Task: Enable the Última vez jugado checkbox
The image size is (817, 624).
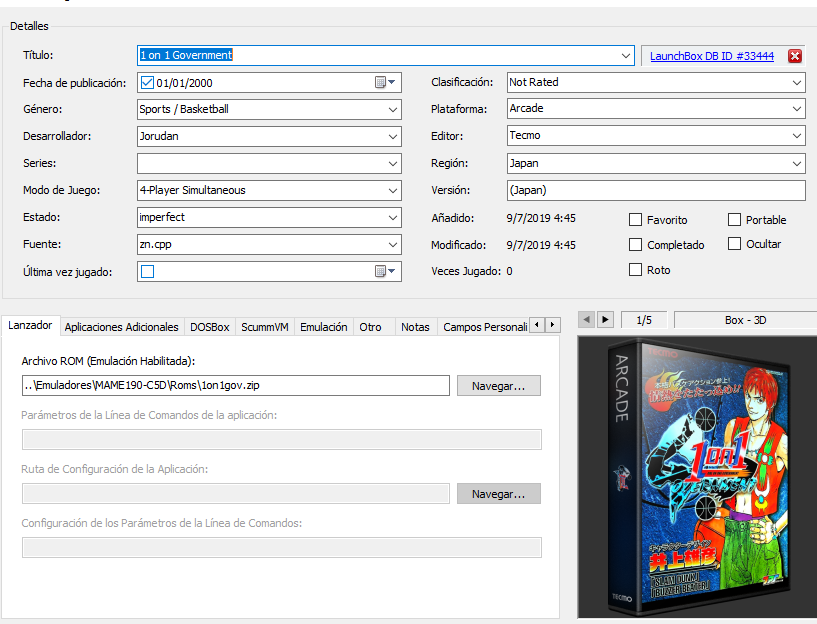Action: (147, 271)
